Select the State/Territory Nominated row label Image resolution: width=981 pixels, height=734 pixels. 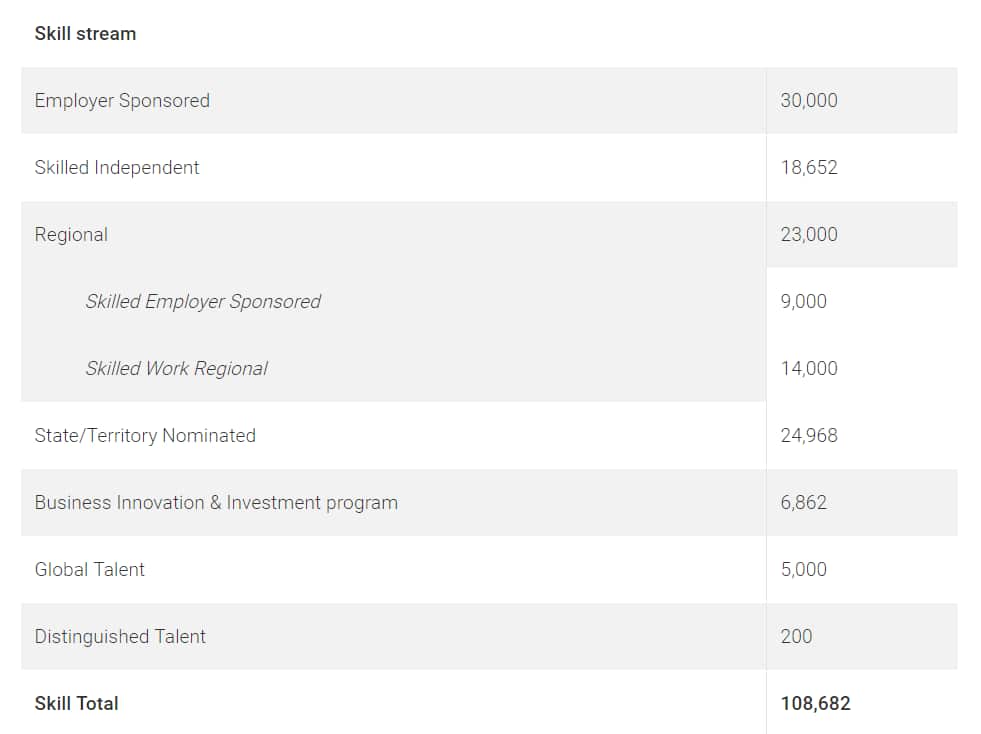coord(145,436)
